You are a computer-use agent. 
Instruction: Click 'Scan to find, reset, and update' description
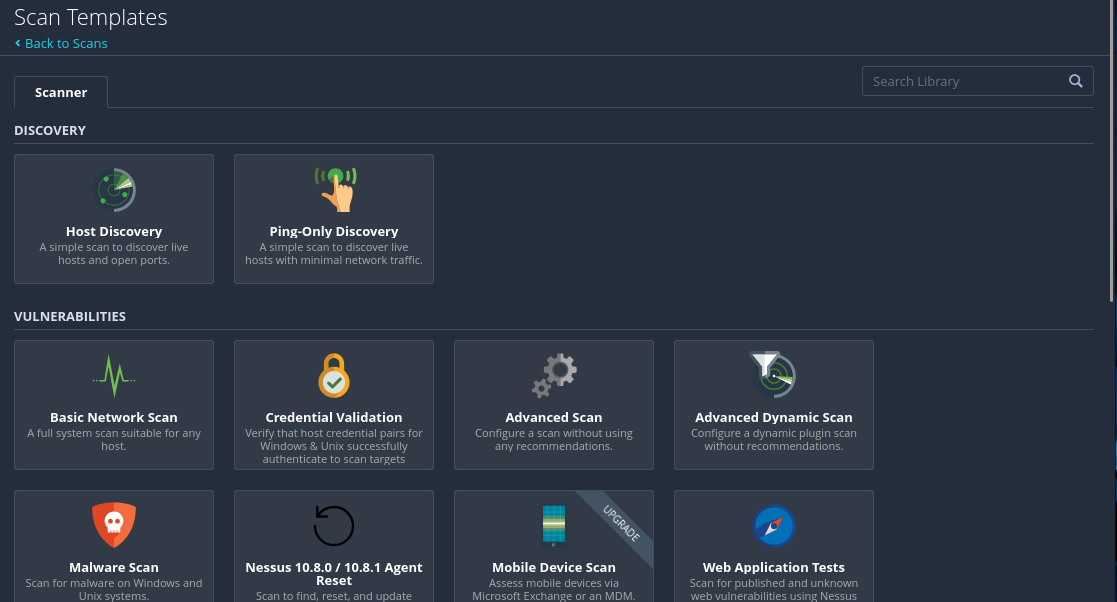point(333,596)
